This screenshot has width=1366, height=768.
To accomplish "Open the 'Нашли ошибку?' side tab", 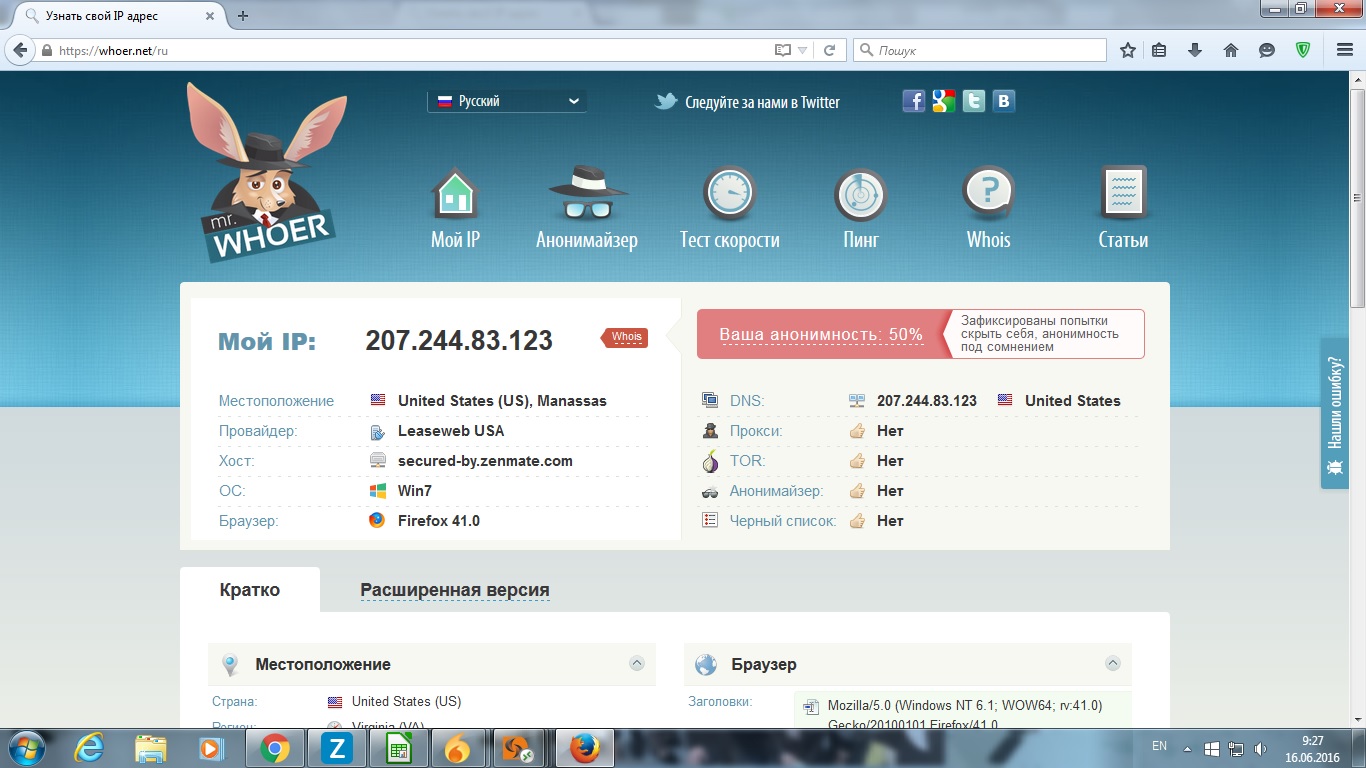I will (1334, 413).
